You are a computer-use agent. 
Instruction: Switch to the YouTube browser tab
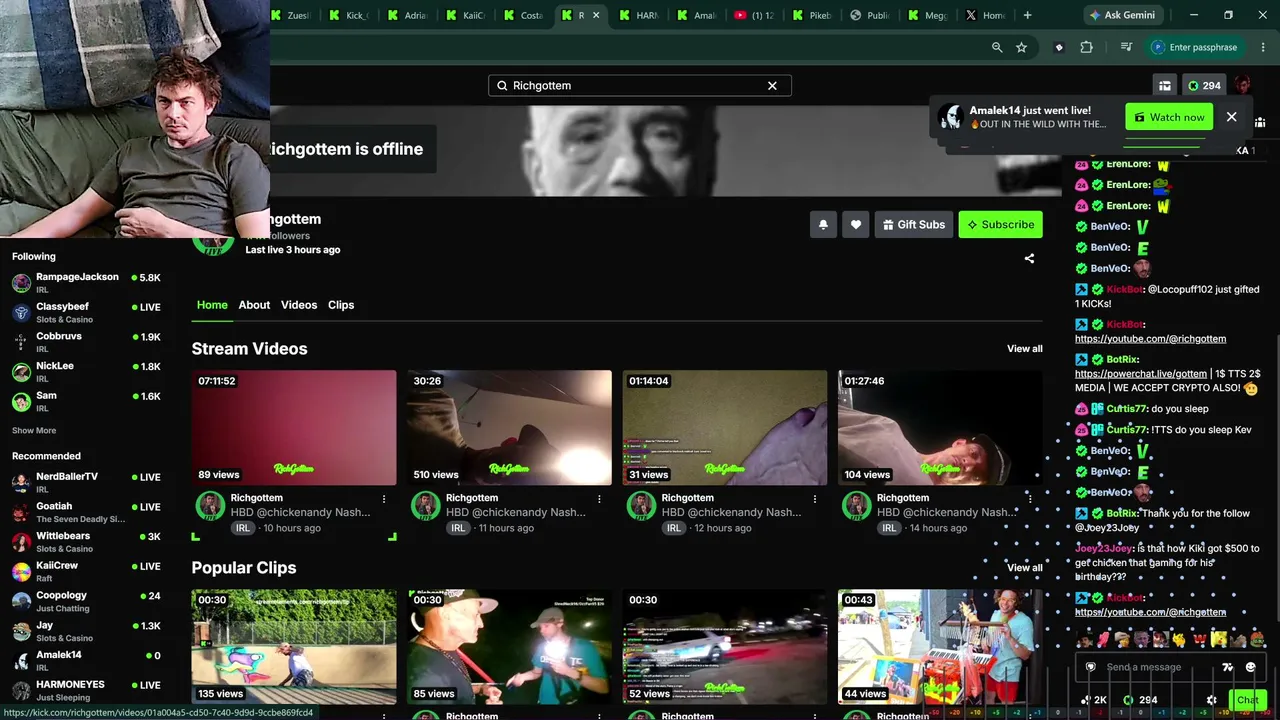click(x=753, y=15)
